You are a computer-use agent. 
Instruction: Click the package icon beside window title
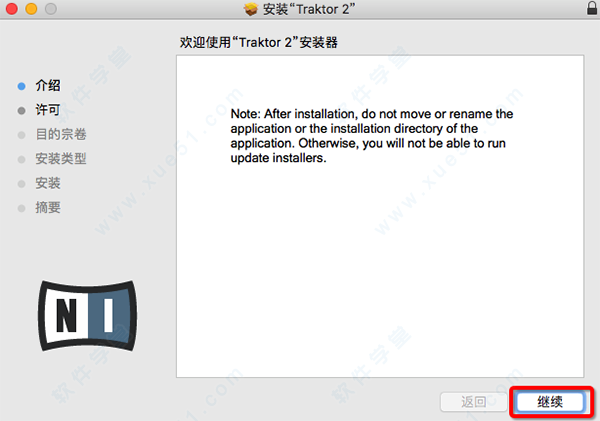(x=251, y=9)
